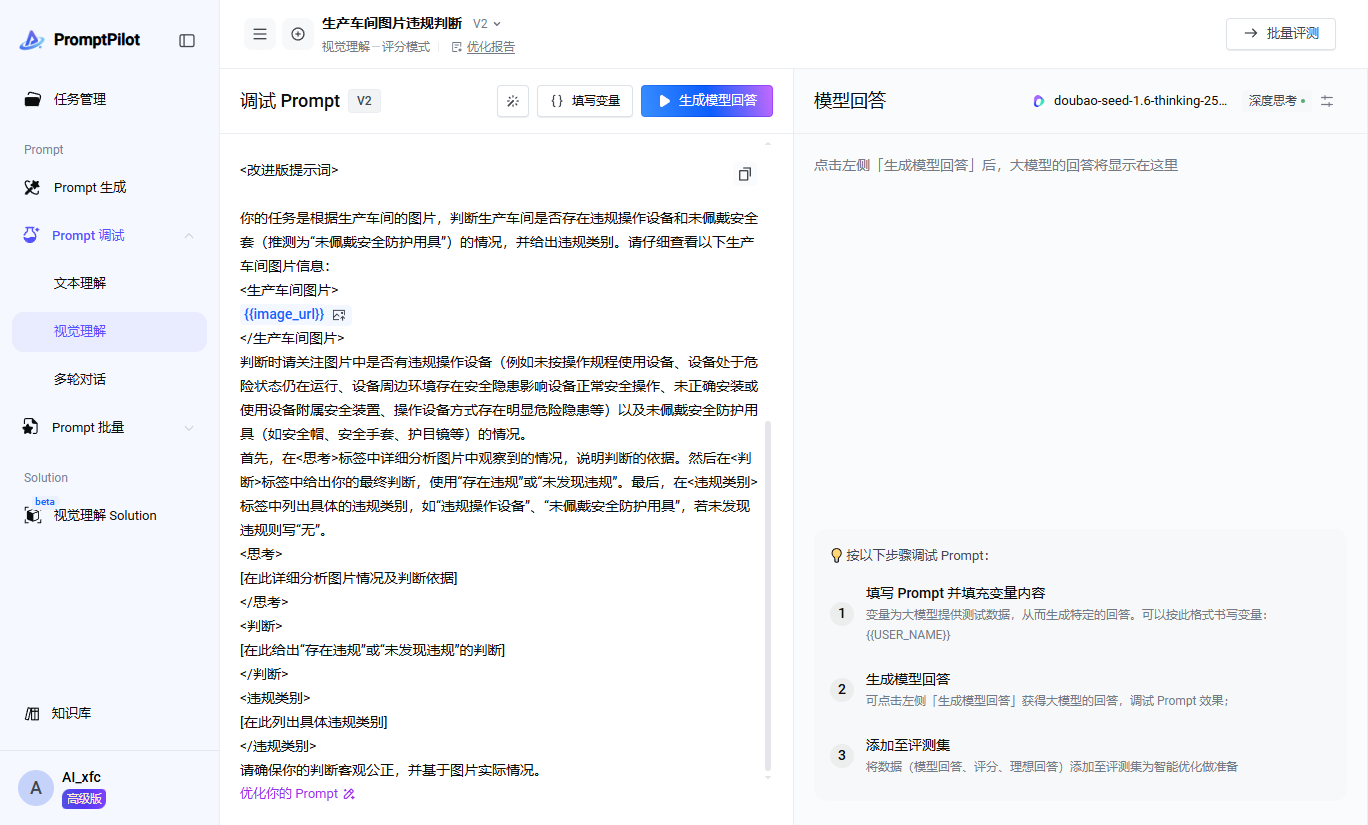Click the magic wand optimize icon

pos(513,101)
